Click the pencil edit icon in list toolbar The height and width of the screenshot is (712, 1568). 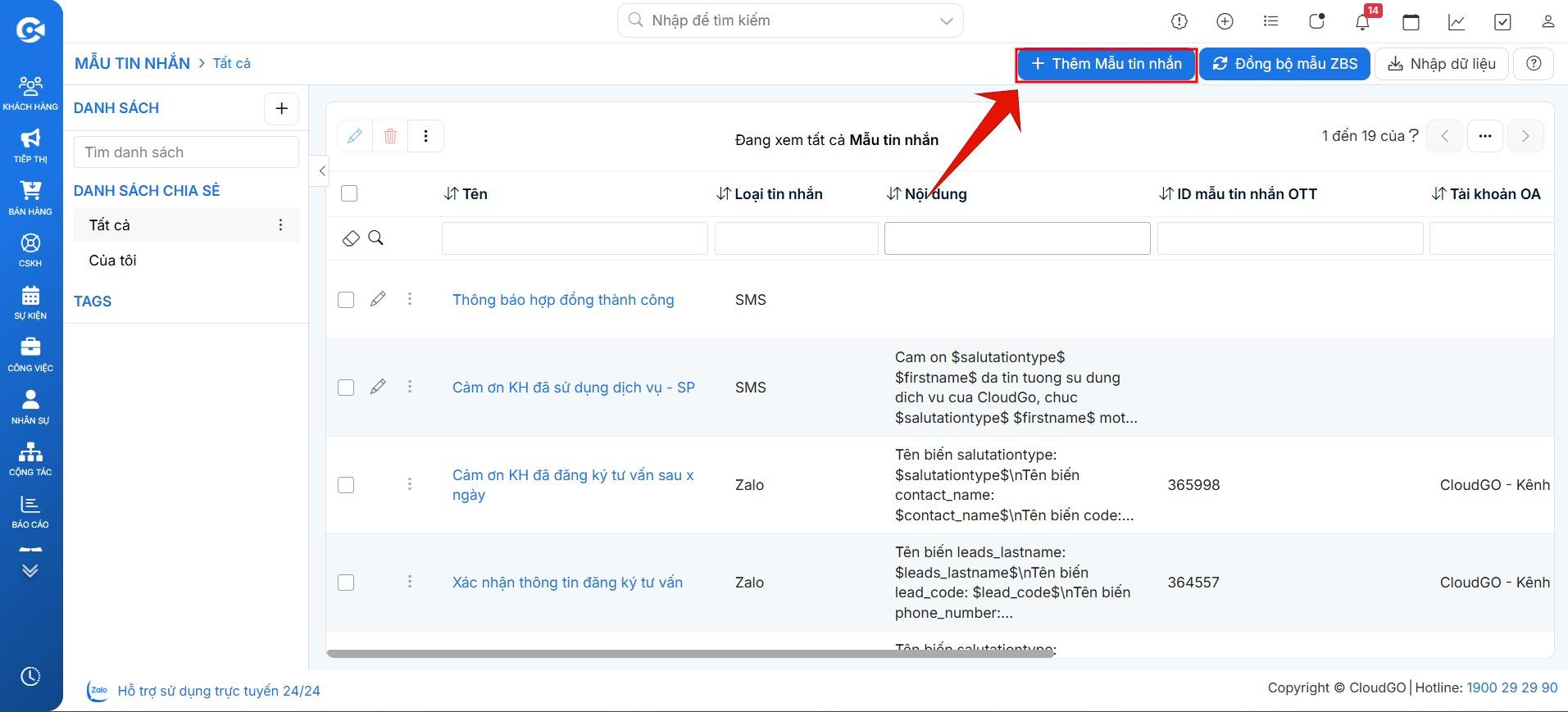click(x=355, y=136)
